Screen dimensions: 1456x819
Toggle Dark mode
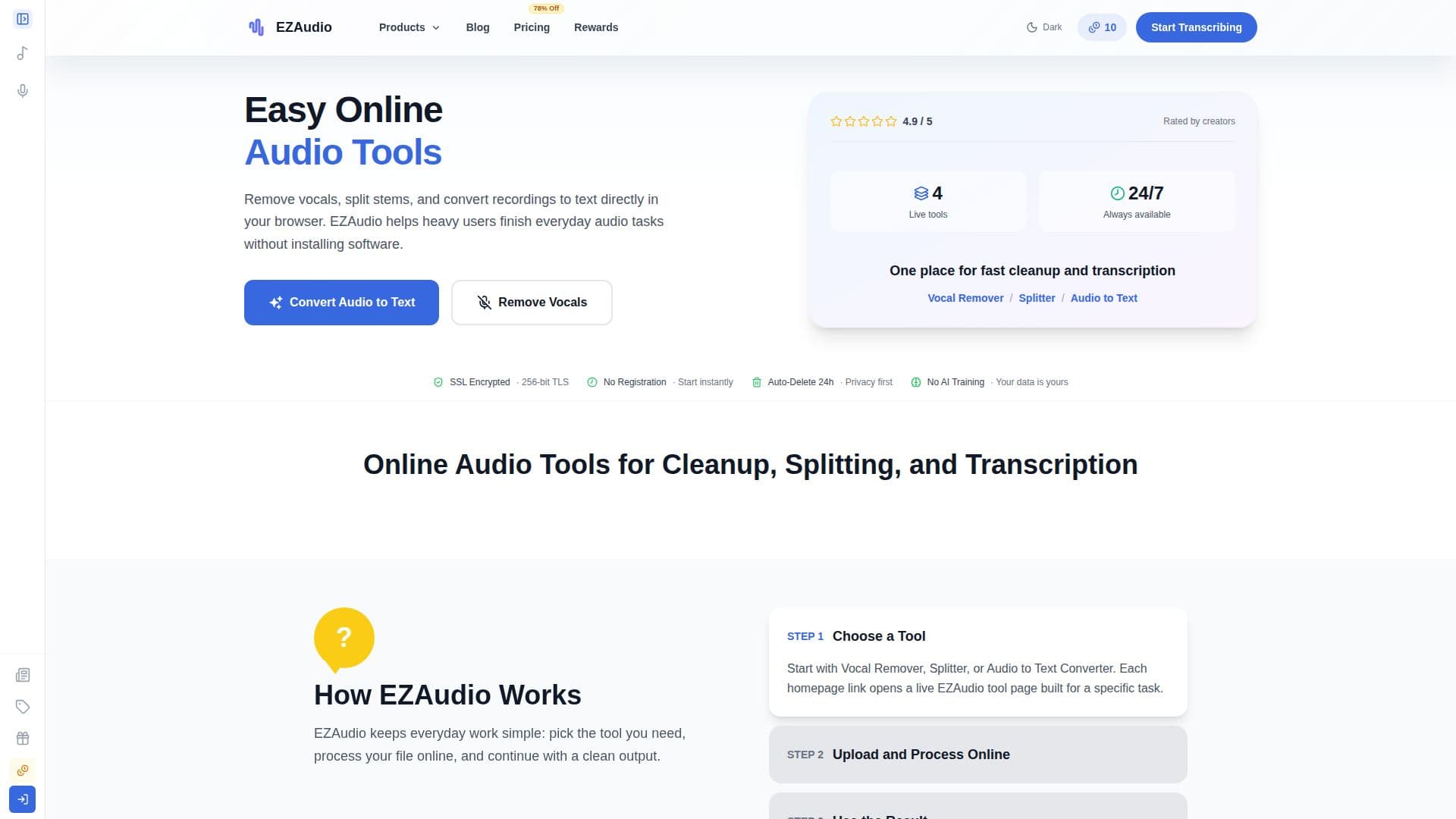point(1044,27)
